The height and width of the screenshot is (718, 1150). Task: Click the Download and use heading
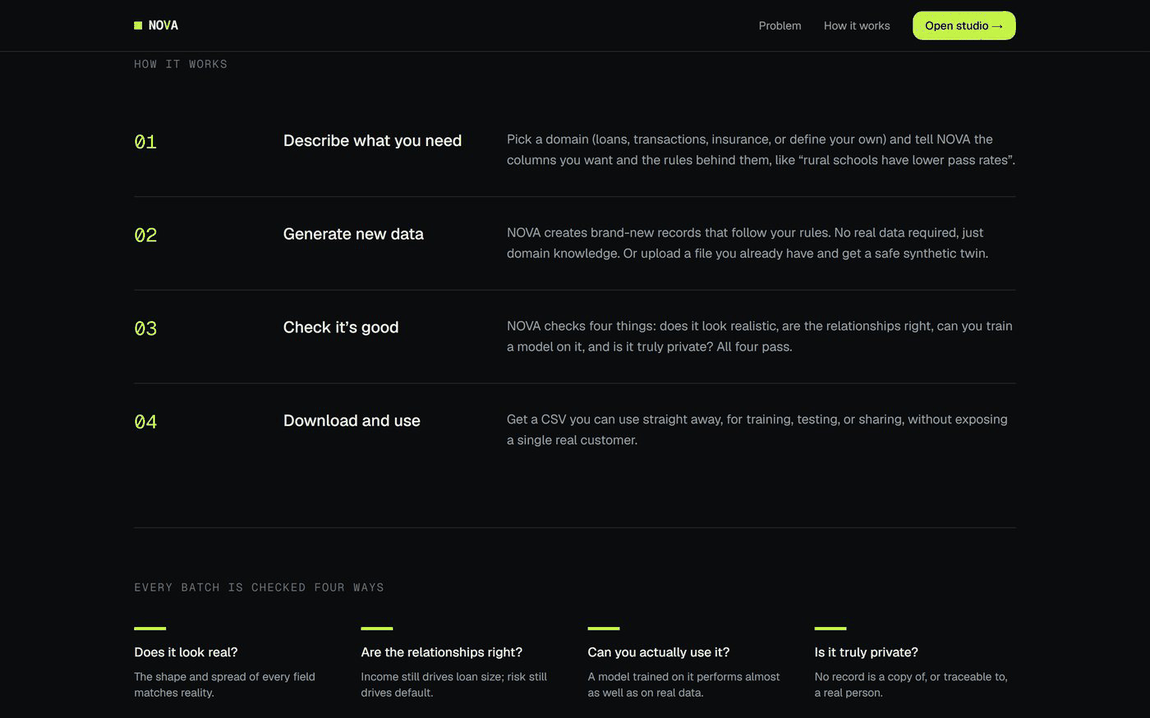coord(352,421)
